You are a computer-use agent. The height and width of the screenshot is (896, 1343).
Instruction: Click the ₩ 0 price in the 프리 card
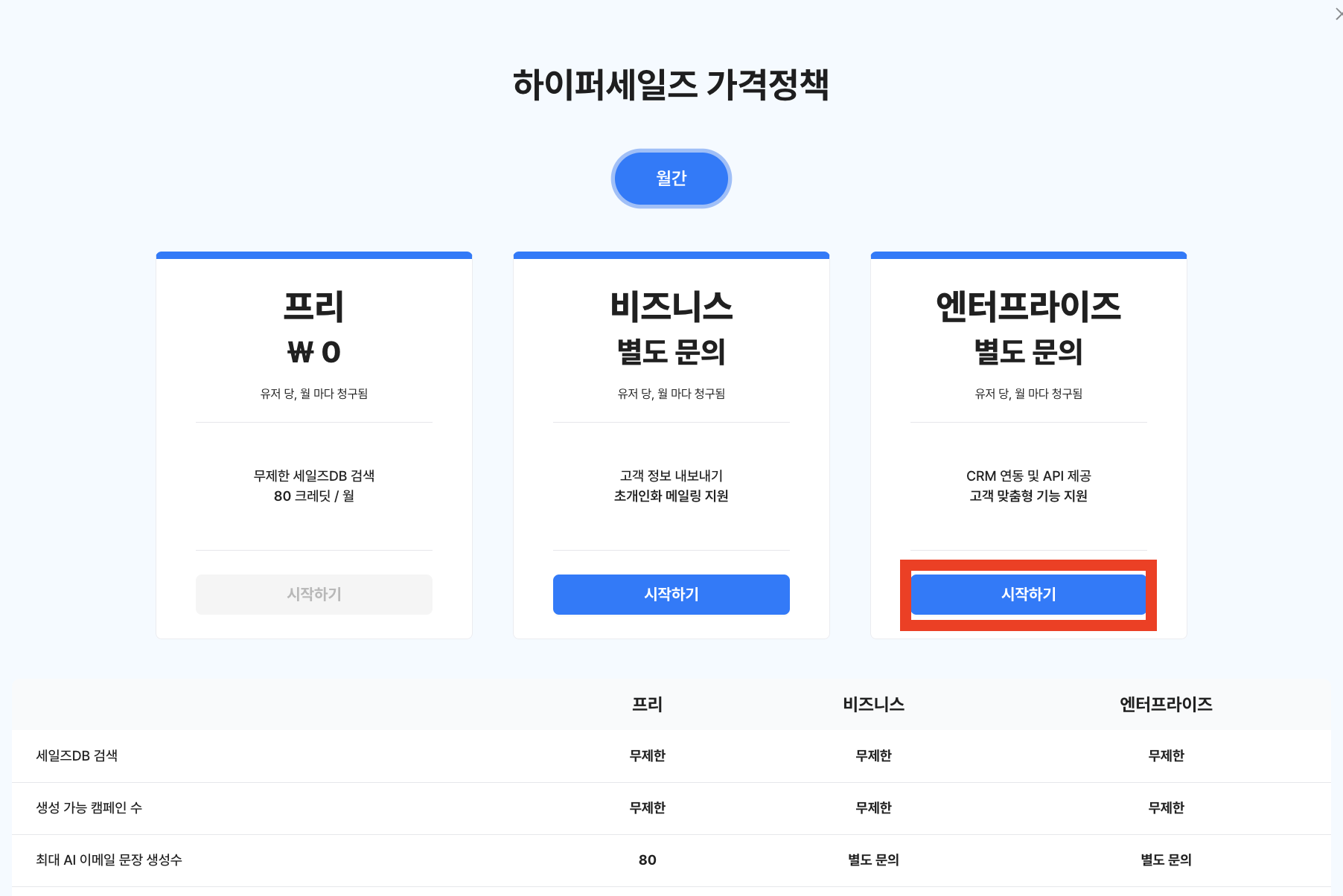click(313, 352)
